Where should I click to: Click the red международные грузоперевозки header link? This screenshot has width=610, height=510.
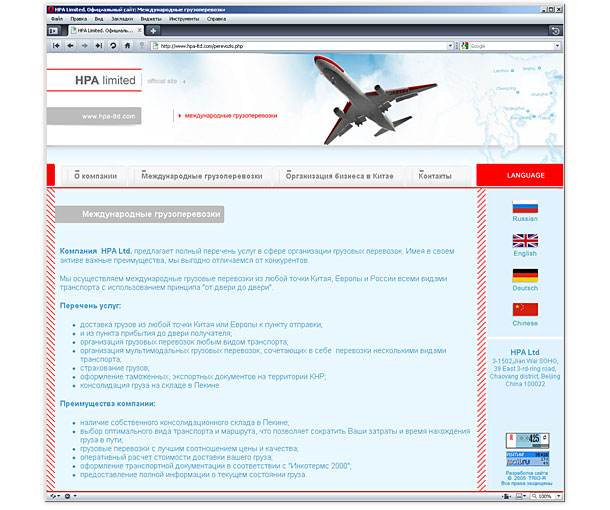pos(231,116)
